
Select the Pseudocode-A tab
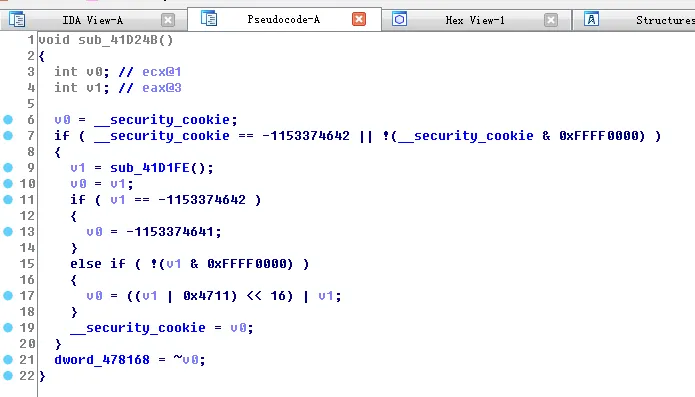tap(284, 19)
